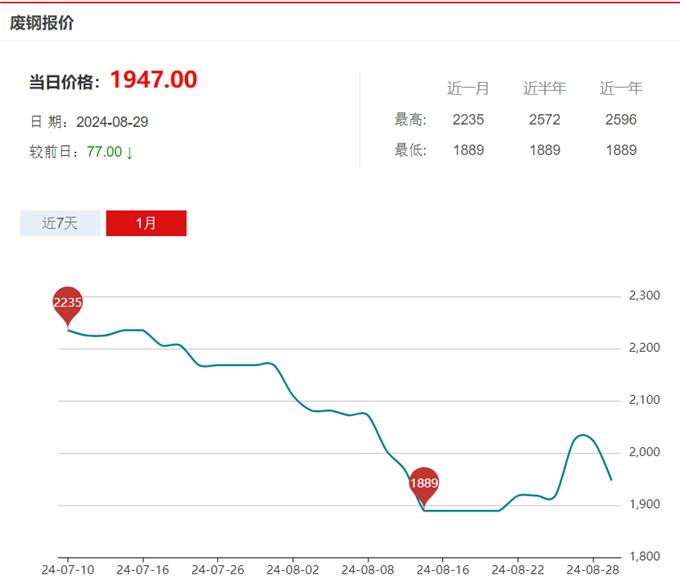Click the 1,800 y-axis label

point(644,557)
